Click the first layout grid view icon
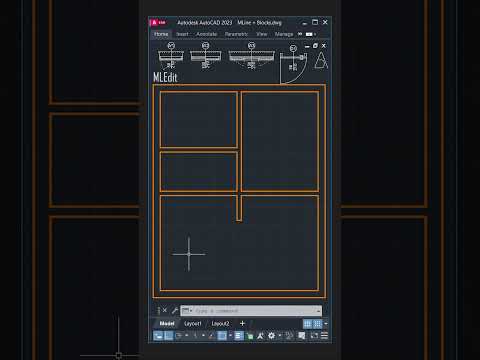The image size is (480, 360). (307, 324)
